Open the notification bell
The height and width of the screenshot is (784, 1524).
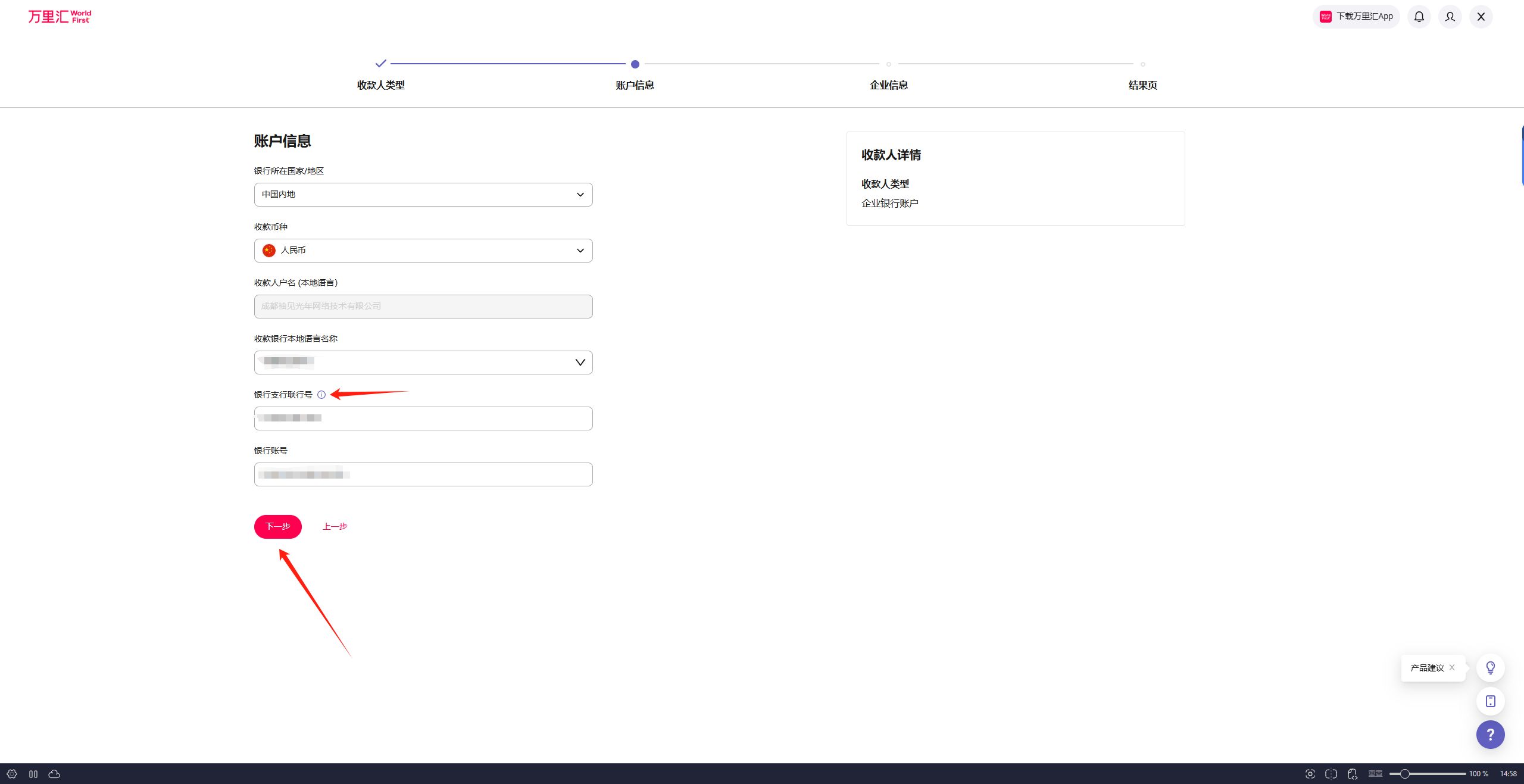point(1419,17)
